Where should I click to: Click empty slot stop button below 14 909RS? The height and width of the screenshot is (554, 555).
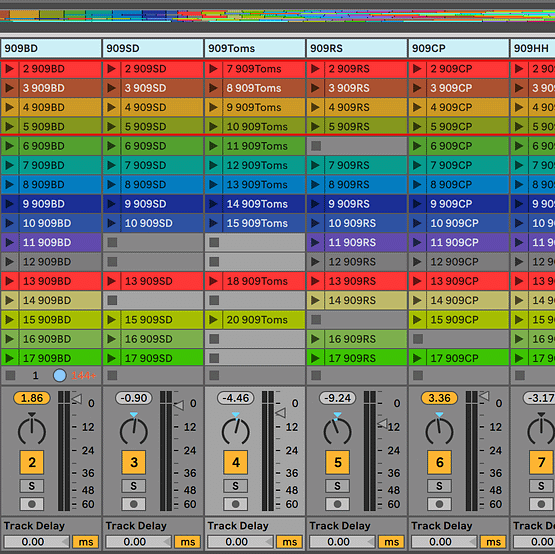[x=316, y=320]
